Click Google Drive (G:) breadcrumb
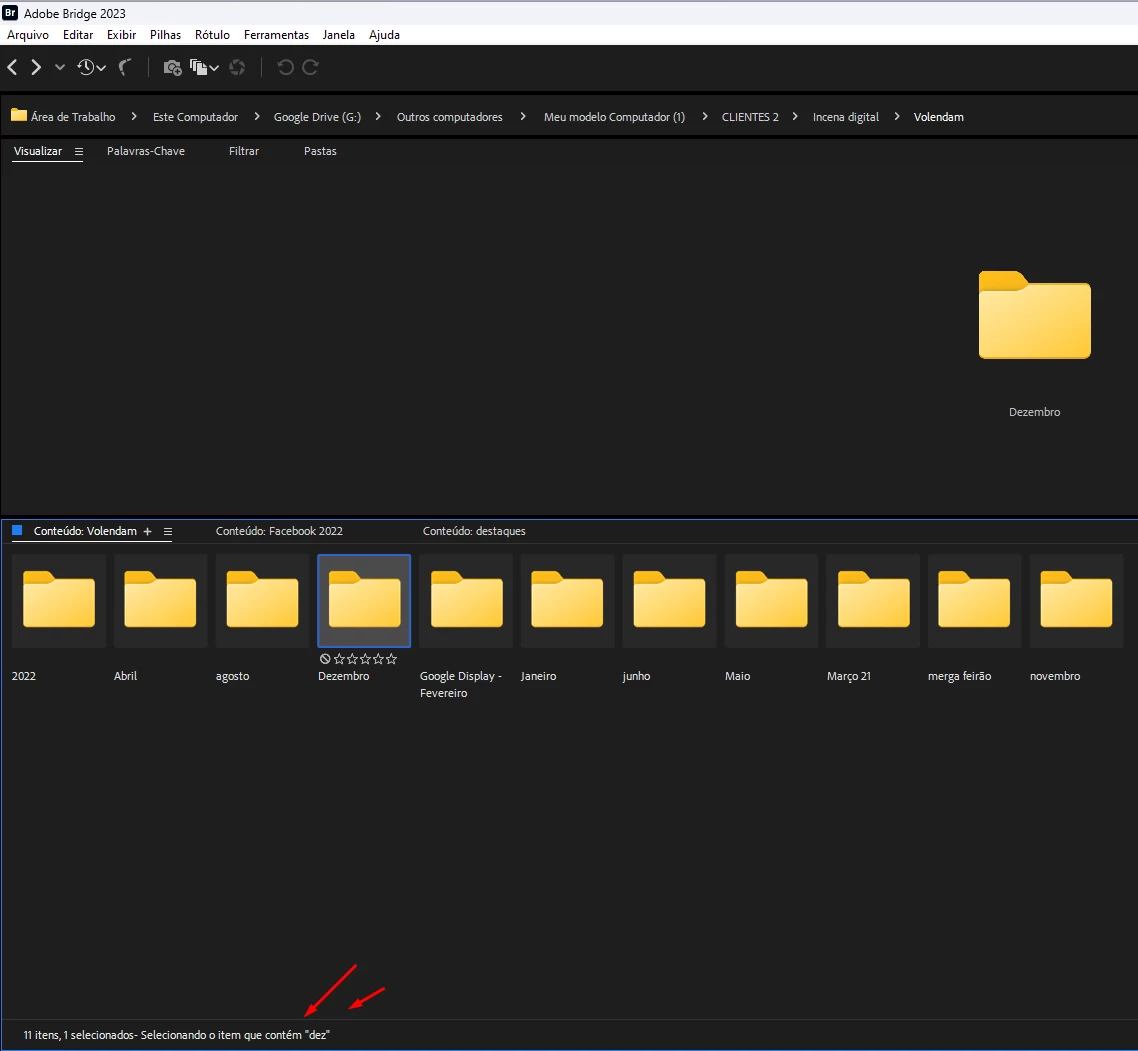 [x=317, y=117]
